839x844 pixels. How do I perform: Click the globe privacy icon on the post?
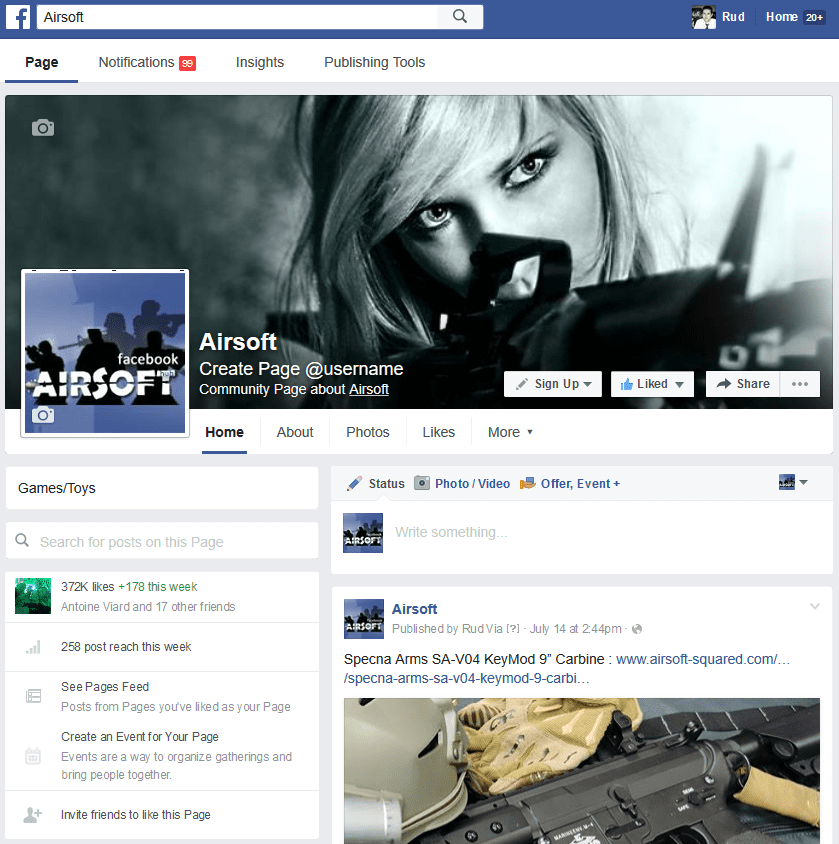[637, 629]
